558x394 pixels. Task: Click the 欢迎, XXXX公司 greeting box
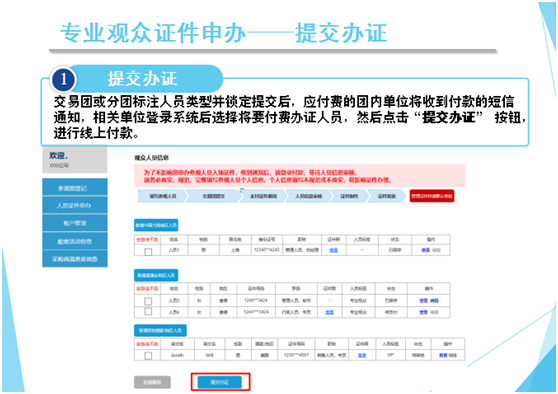click(x=74, y=160)
